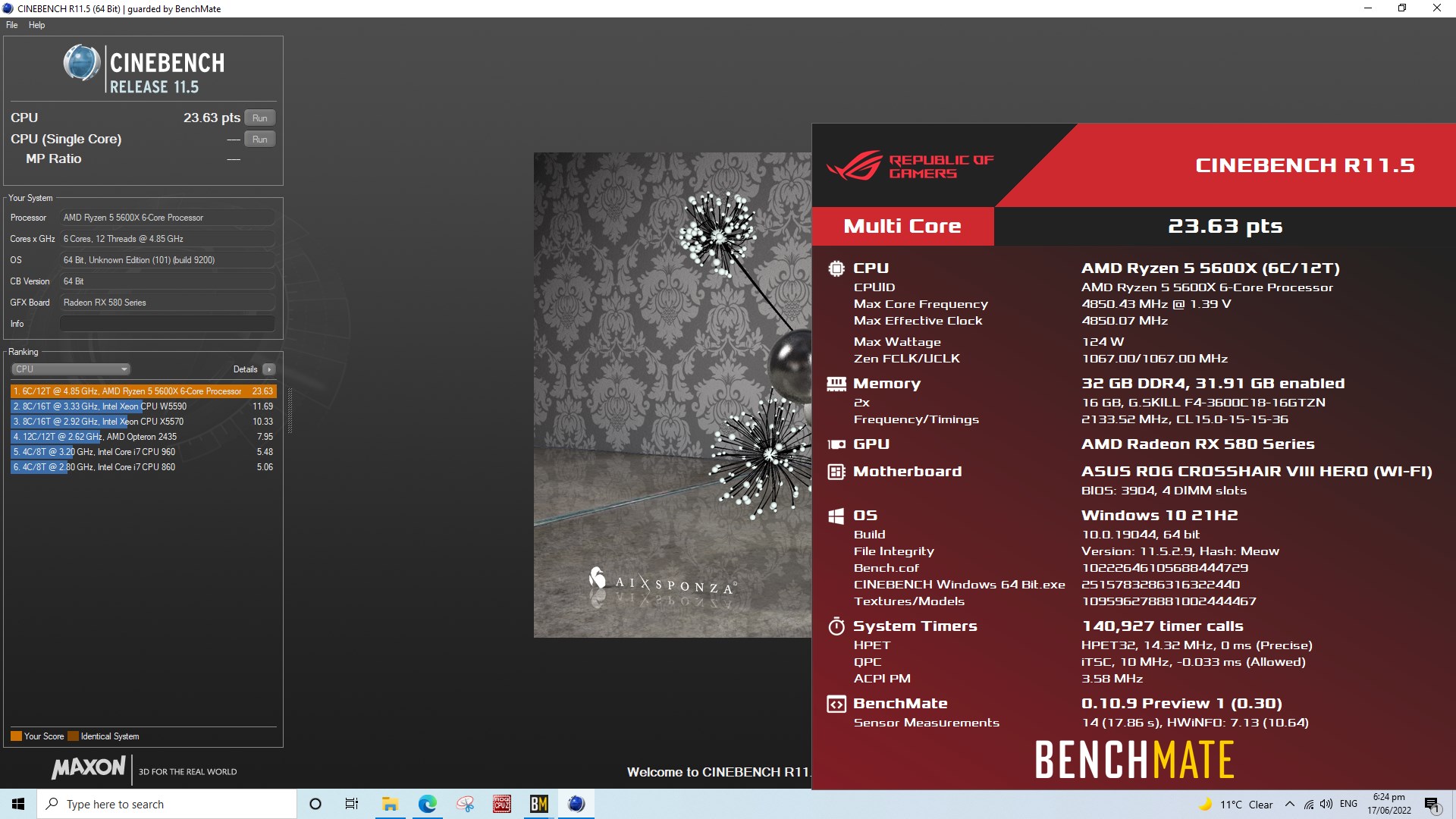Run the CPU multi-core benchmark
This screenshot has height=819, width=1456.
(x=259, y=118)
